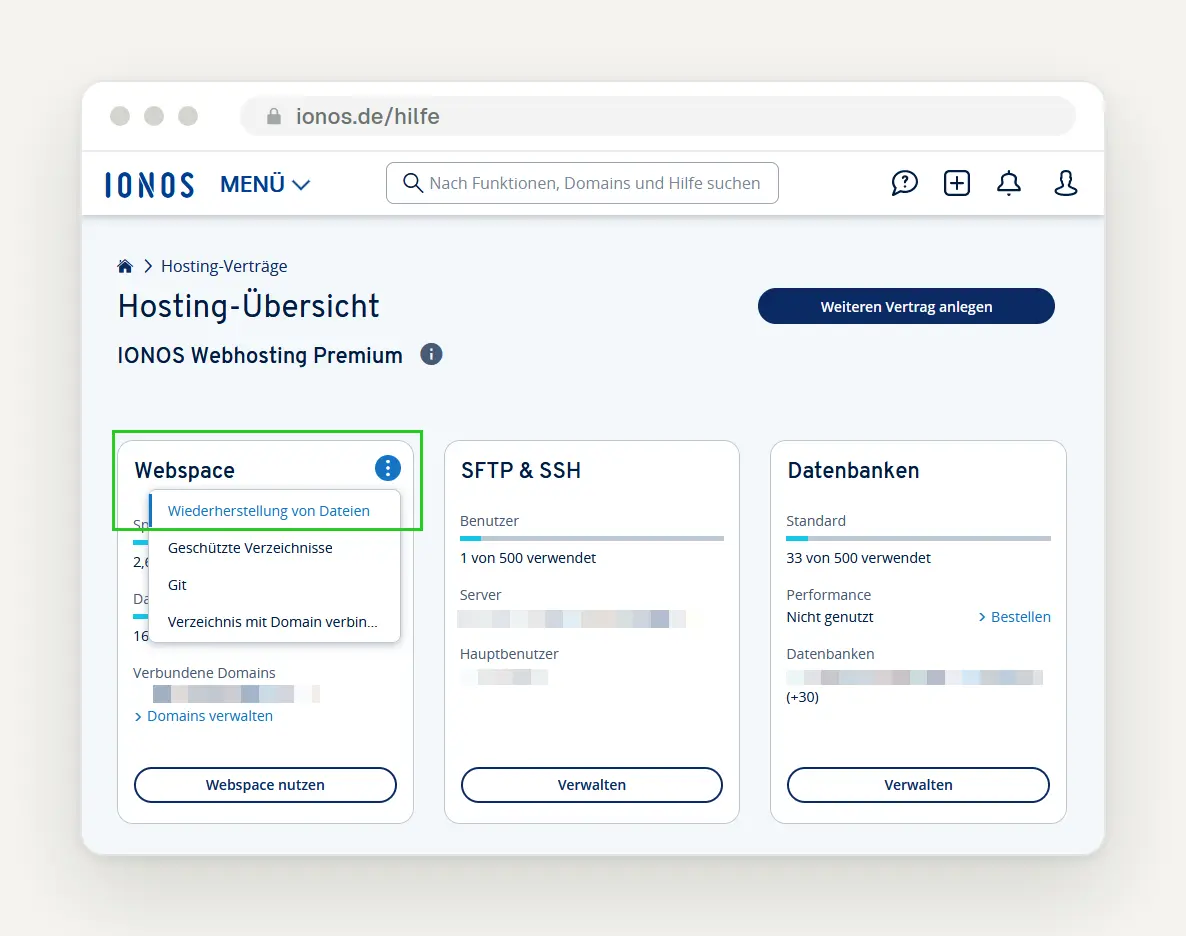This screenshot has height=936, width=1186.
Task: Click the plus add-product icon
Action: click(956, 183)
